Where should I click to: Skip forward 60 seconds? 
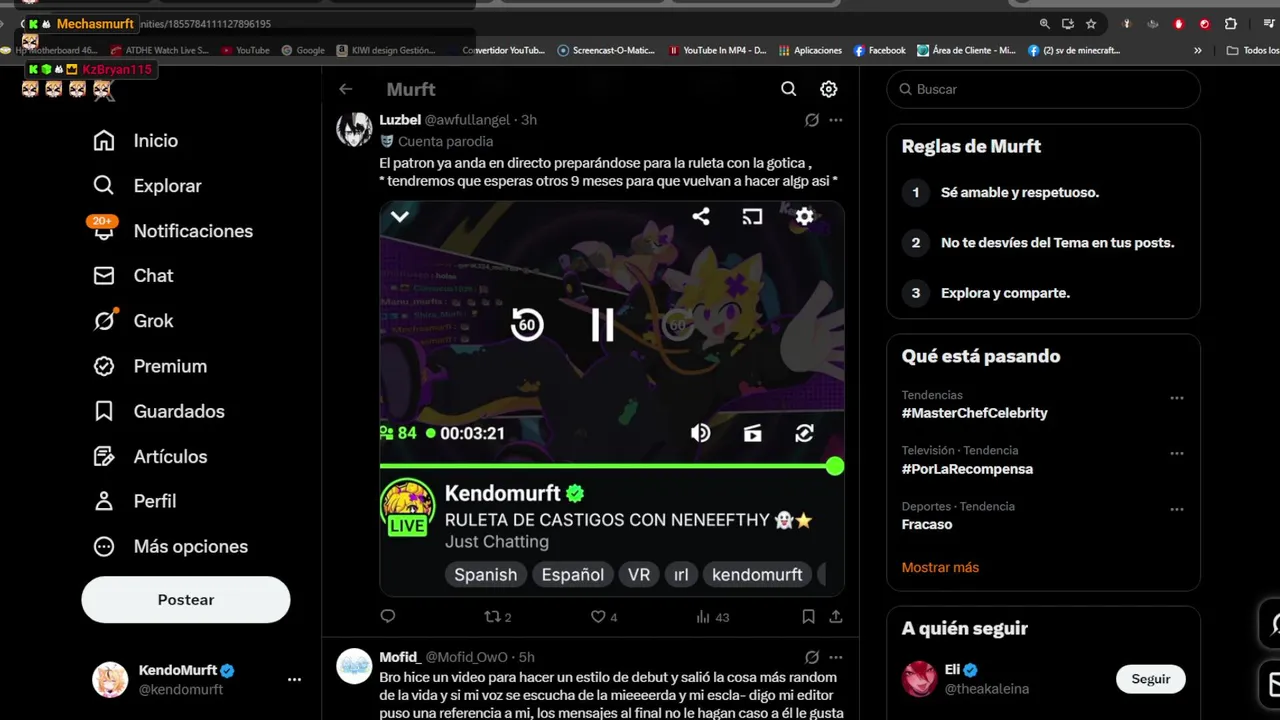[677, 324]
